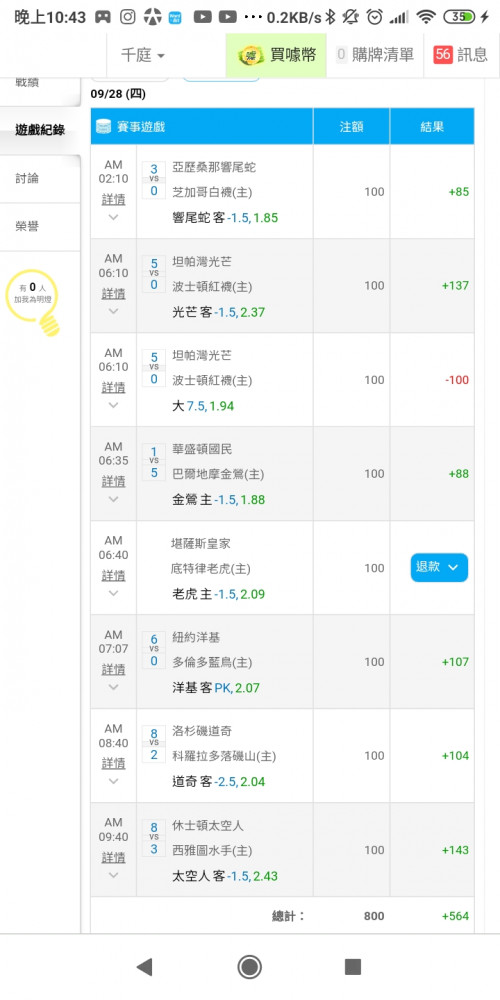
Task: Open 詳情 link for AM 07:07 game
Action: click(114, 670)
